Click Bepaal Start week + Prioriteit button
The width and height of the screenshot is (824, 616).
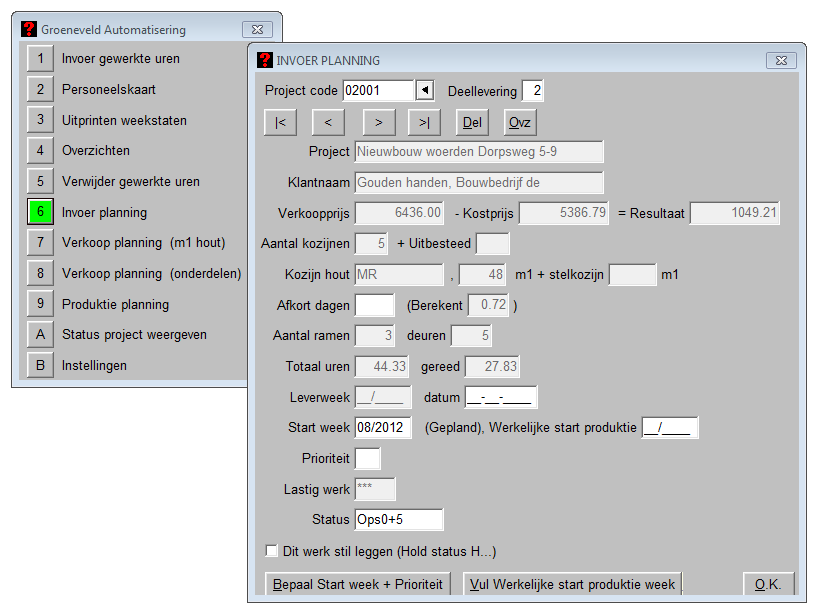(x=358, y=584)
